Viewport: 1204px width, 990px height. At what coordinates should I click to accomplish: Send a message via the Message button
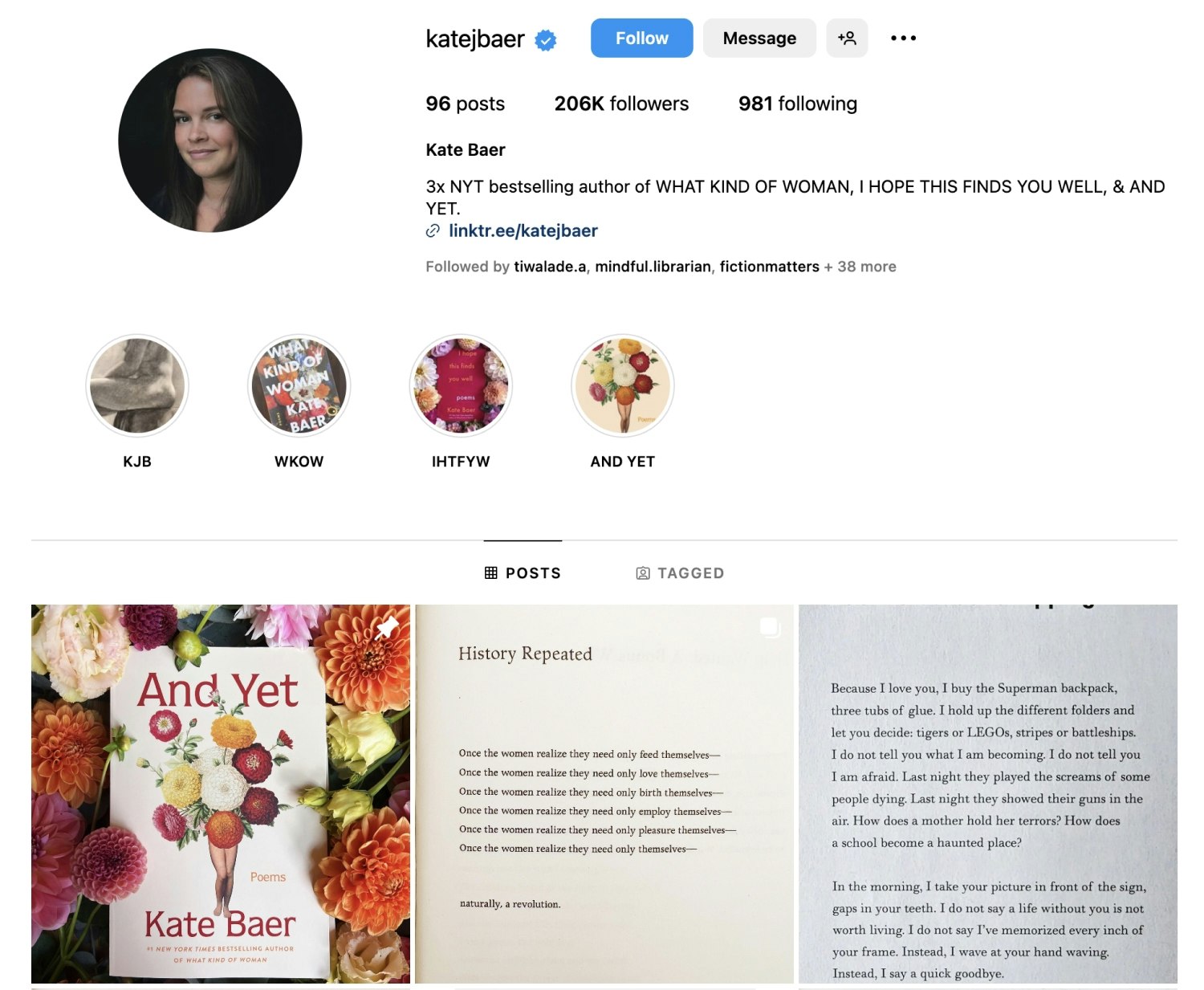[x=759, y=38]
